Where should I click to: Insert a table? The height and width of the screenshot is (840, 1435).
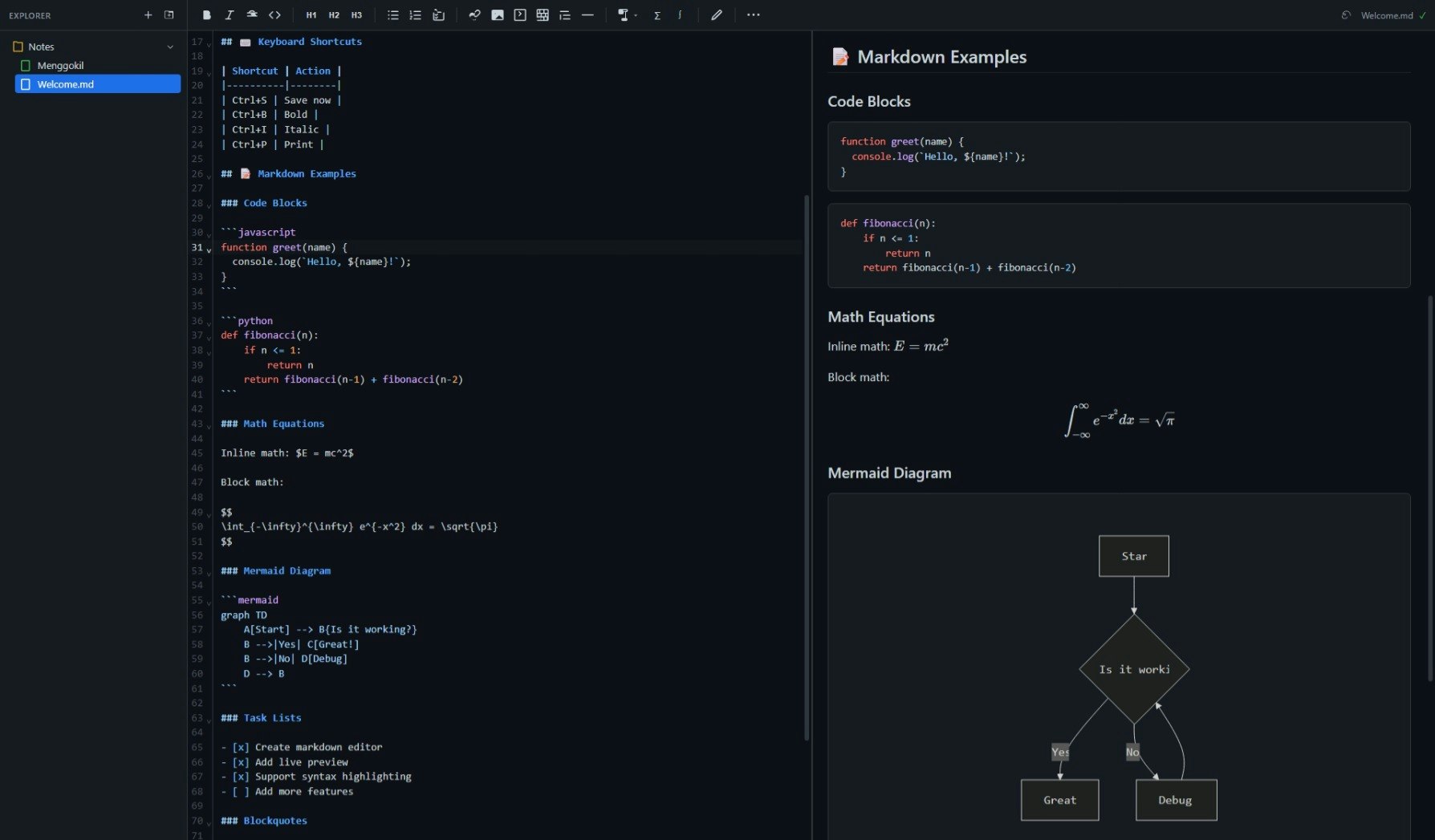[x=543, y=14]
